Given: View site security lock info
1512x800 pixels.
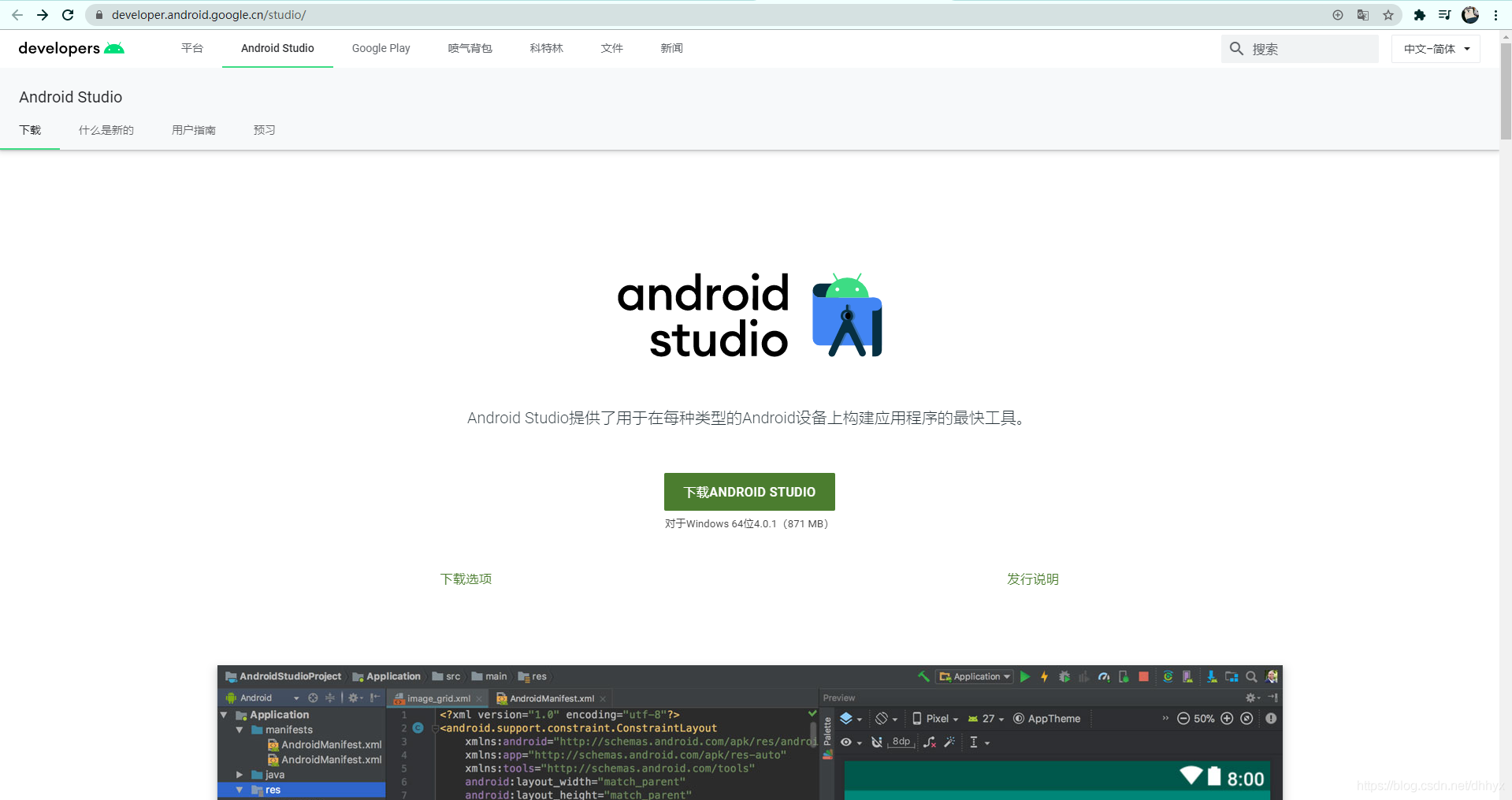Looking at the screenshot, I should [99, 15].
